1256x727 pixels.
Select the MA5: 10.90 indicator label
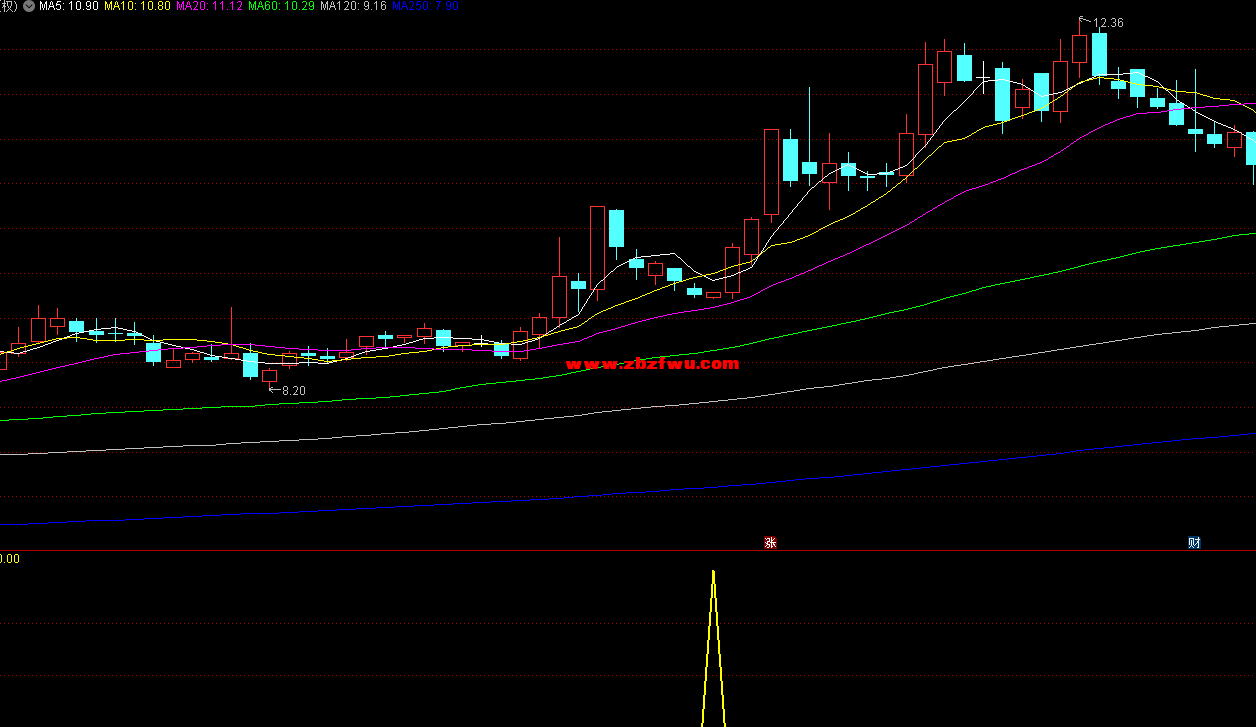(69, 6)
